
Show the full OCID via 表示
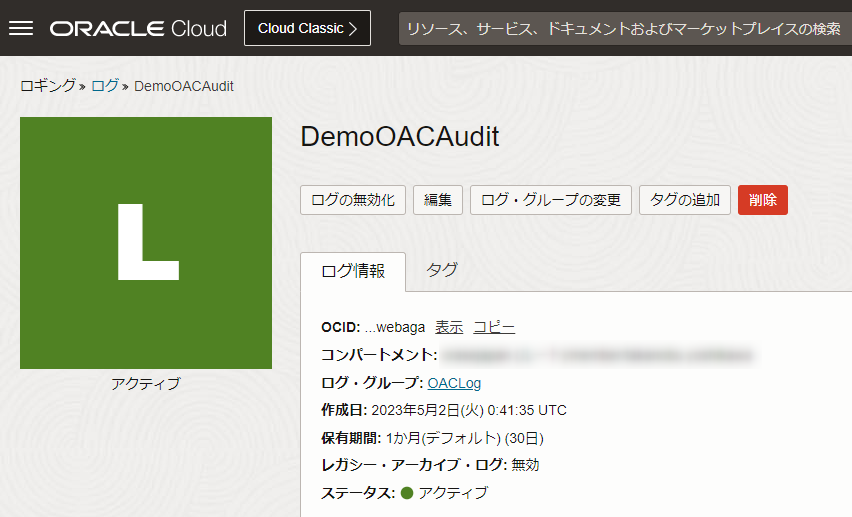point(449,327)
